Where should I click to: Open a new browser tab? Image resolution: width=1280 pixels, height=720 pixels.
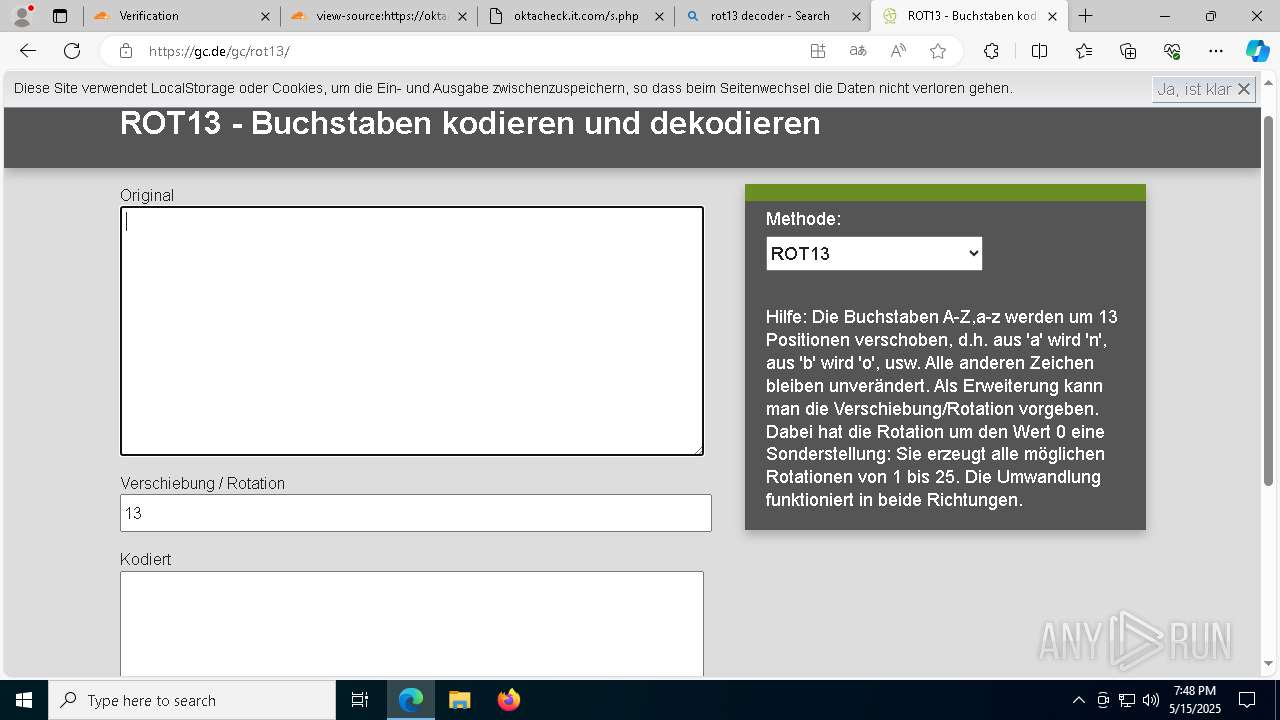[1086, 16]
